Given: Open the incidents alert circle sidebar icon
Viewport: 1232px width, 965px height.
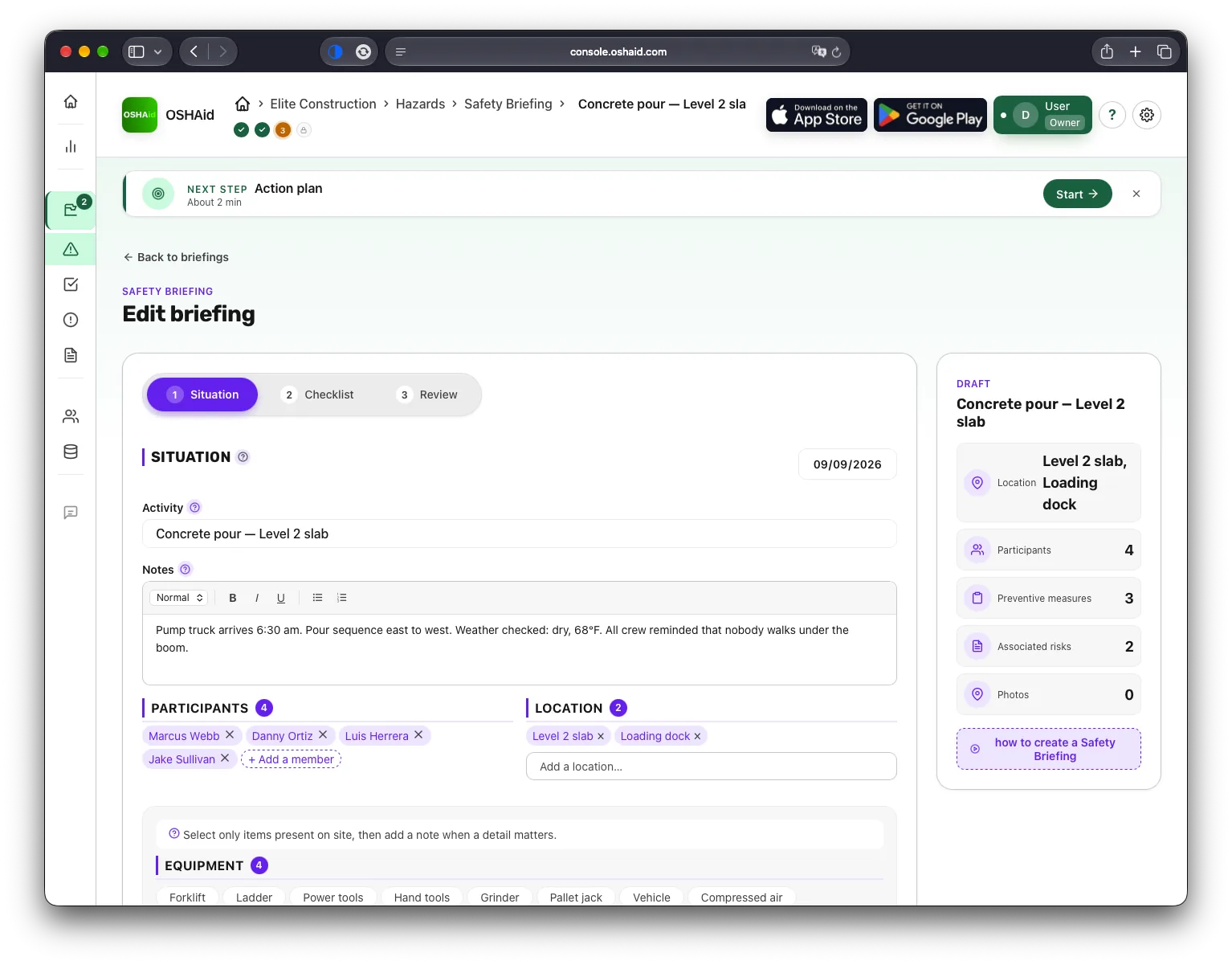Looking at the screenshot, I should pyautogui.click(x=71, y=320).
